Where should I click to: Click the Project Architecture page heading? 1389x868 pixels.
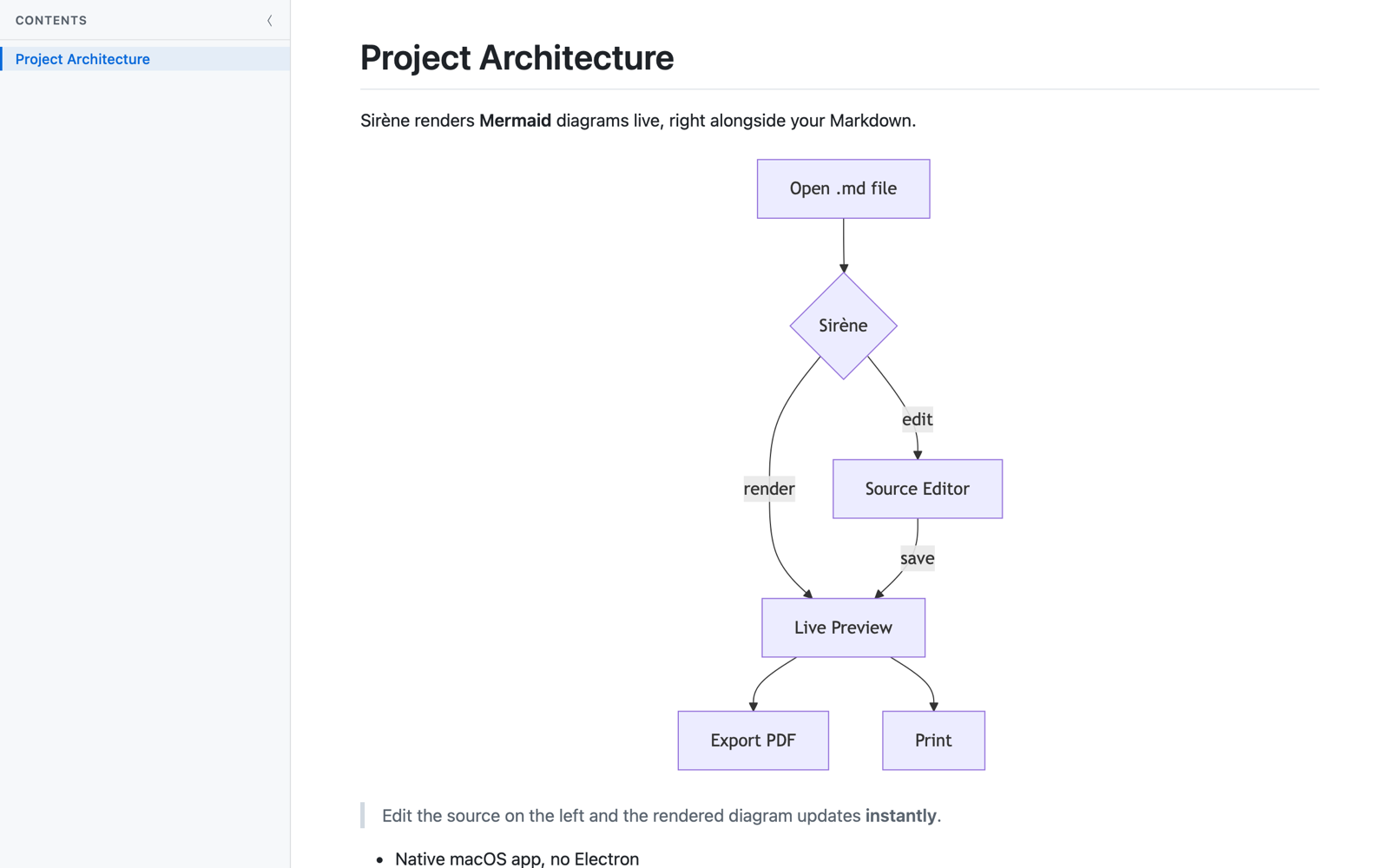pos(517,58)
